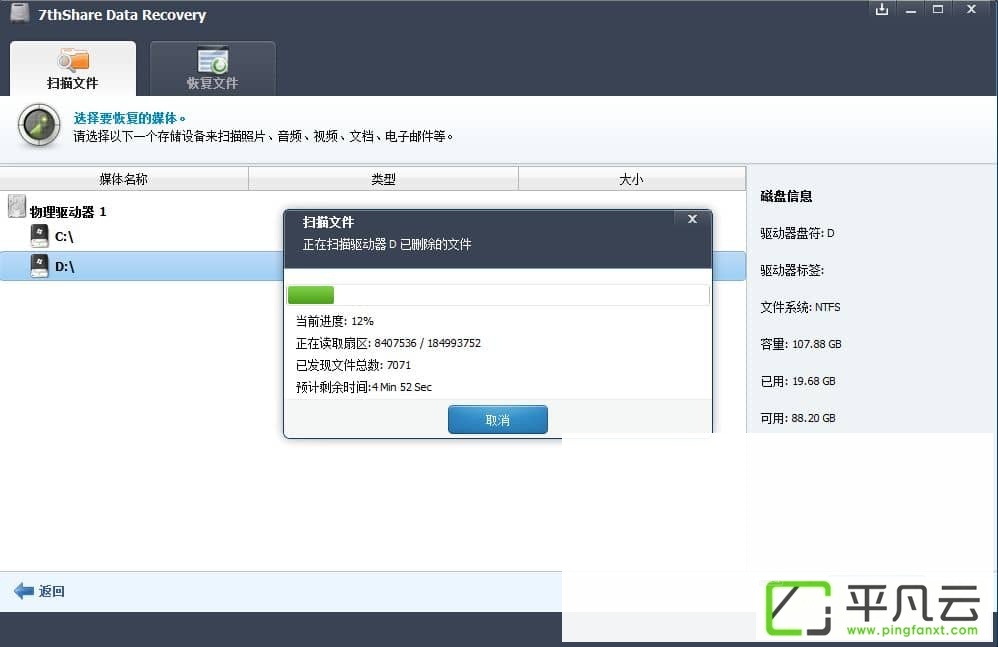Click the radar scan icon beside 选择要恢复的媒体
The height and width of the screenshot is (647, 998).
[x=39, y=125]
